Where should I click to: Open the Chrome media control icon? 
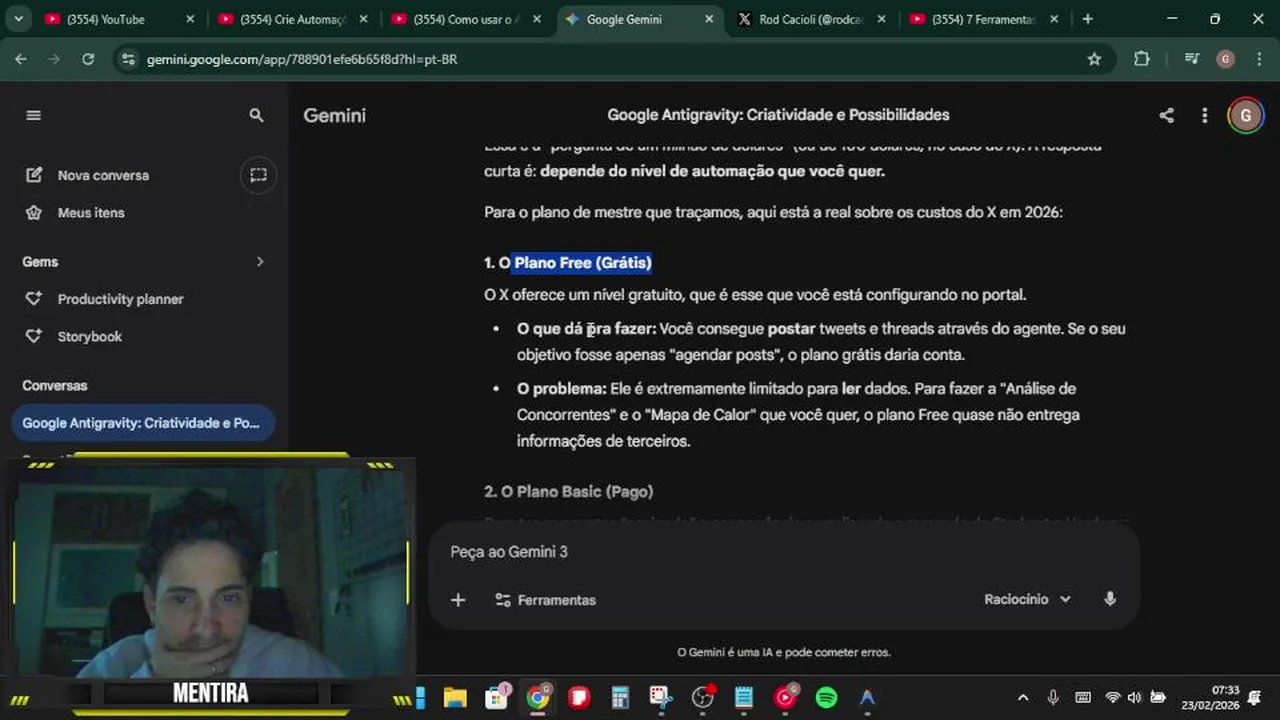click(x=1191, y=59)
